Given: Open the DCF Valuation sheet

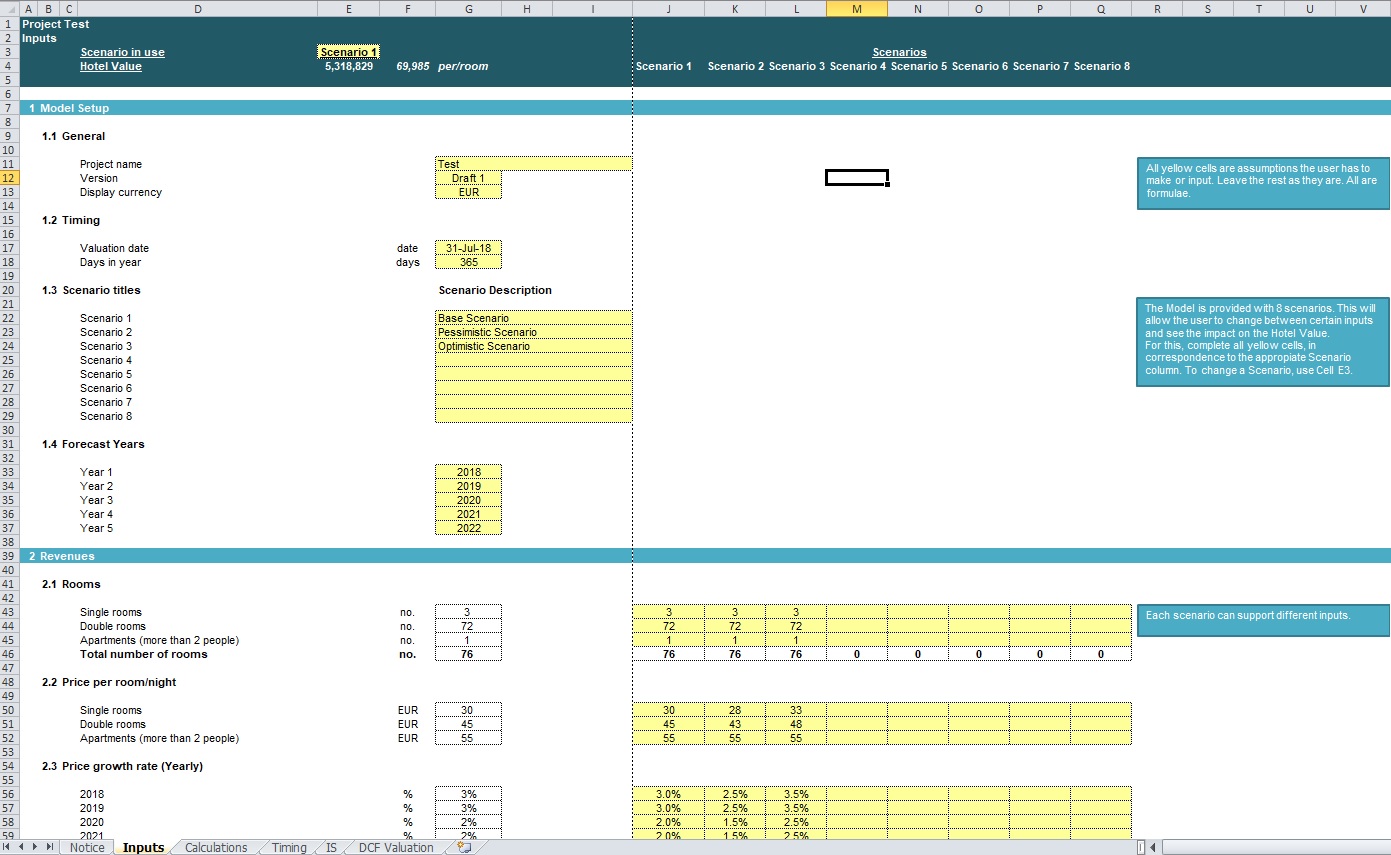Looking at the screenshot, I should pos(394,847).
